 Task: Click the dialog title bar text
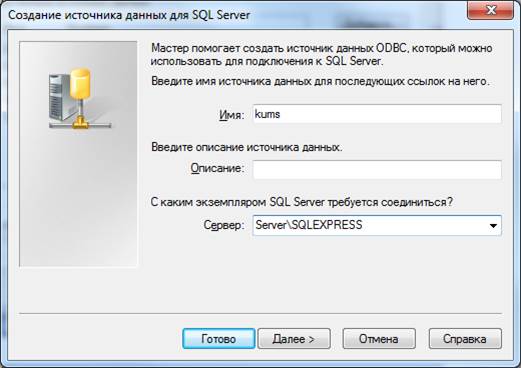coord(129,15)
